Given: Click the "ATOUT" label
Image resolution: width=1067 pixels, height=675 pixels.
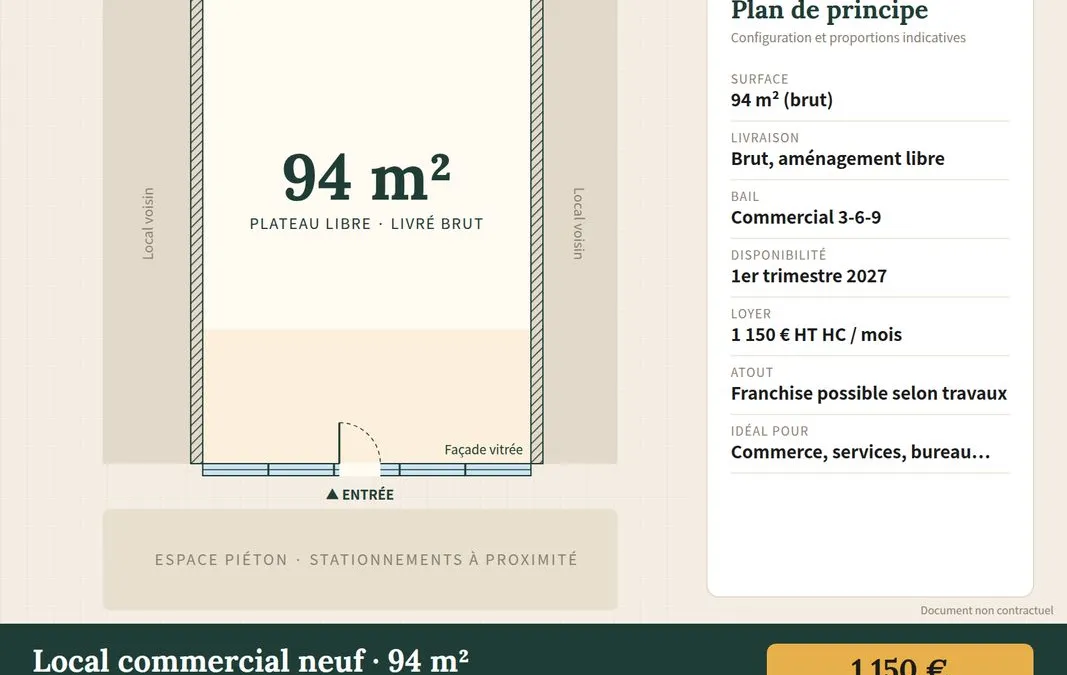Looking at the screenshot, I should point(752,372).
